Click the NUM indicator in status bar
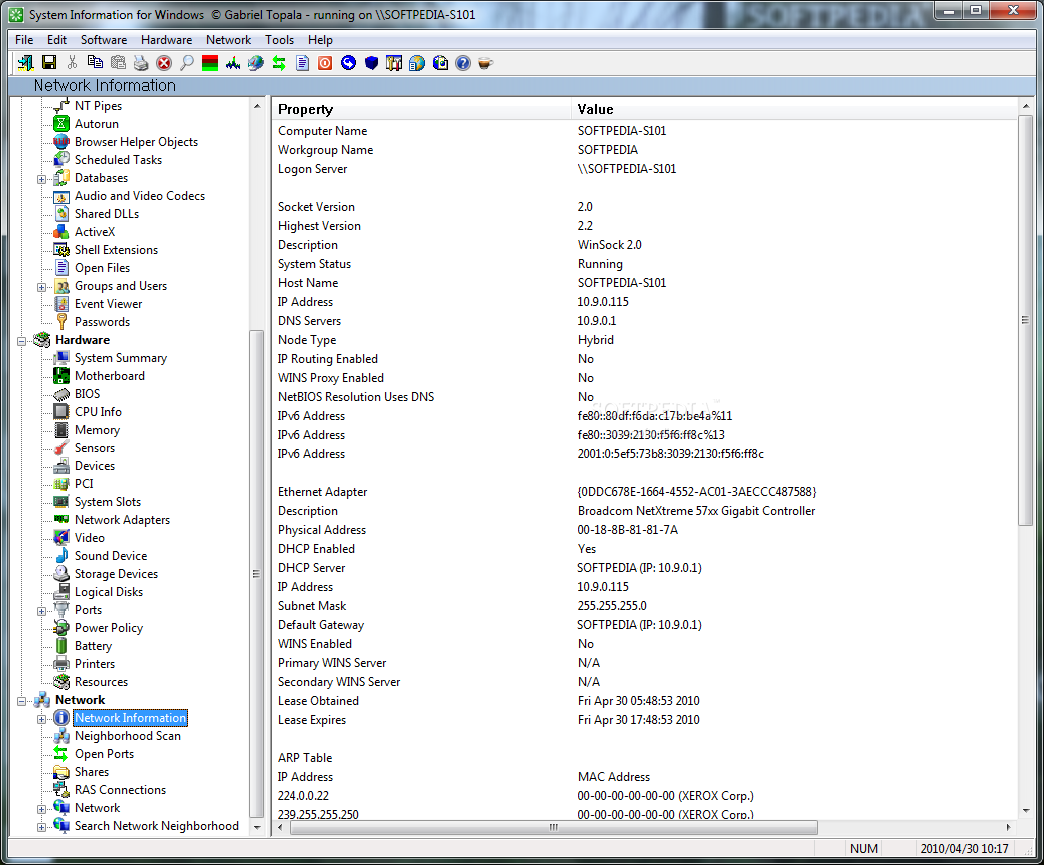Image resolution: width=1044 pixels, height=865 pixels. 864,848
